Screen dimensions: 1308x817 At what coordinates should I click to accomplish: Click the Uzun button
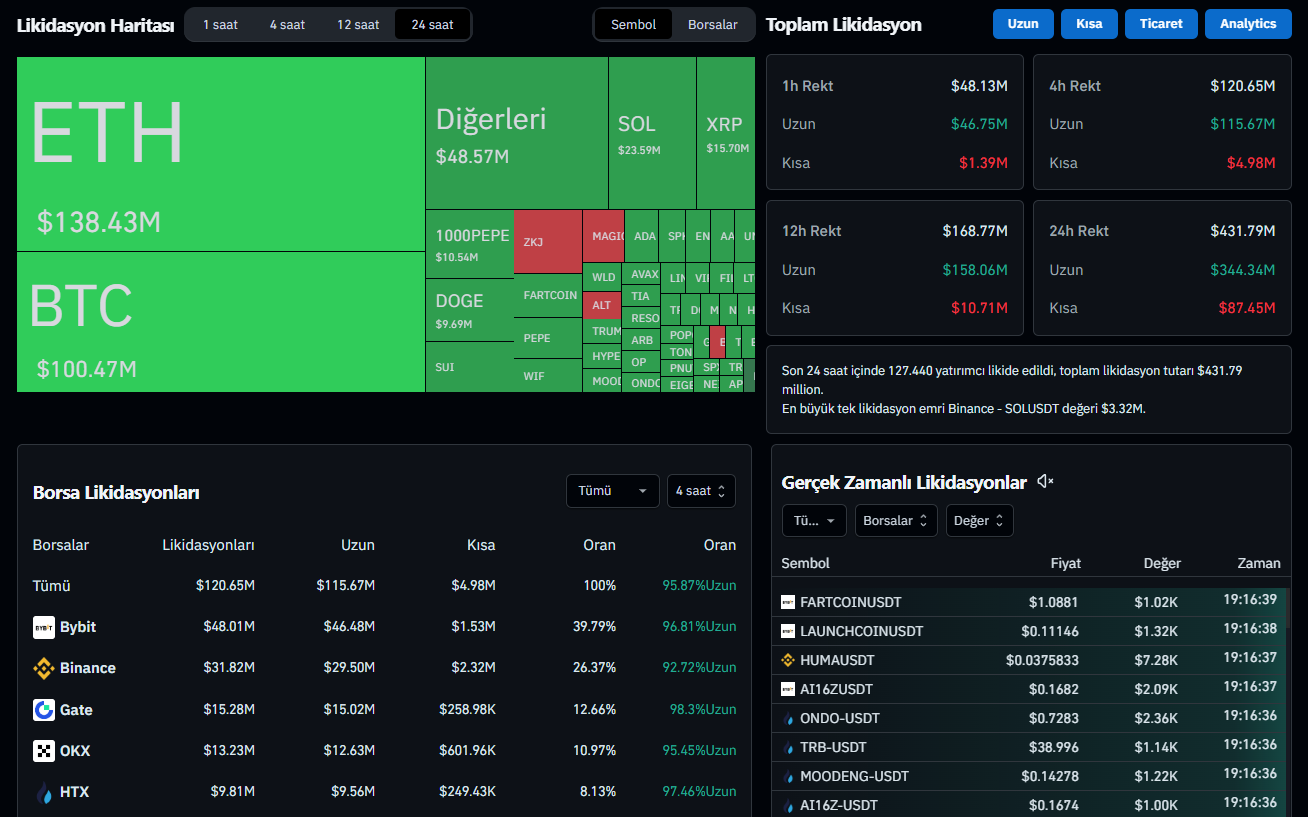(1023, 24)
